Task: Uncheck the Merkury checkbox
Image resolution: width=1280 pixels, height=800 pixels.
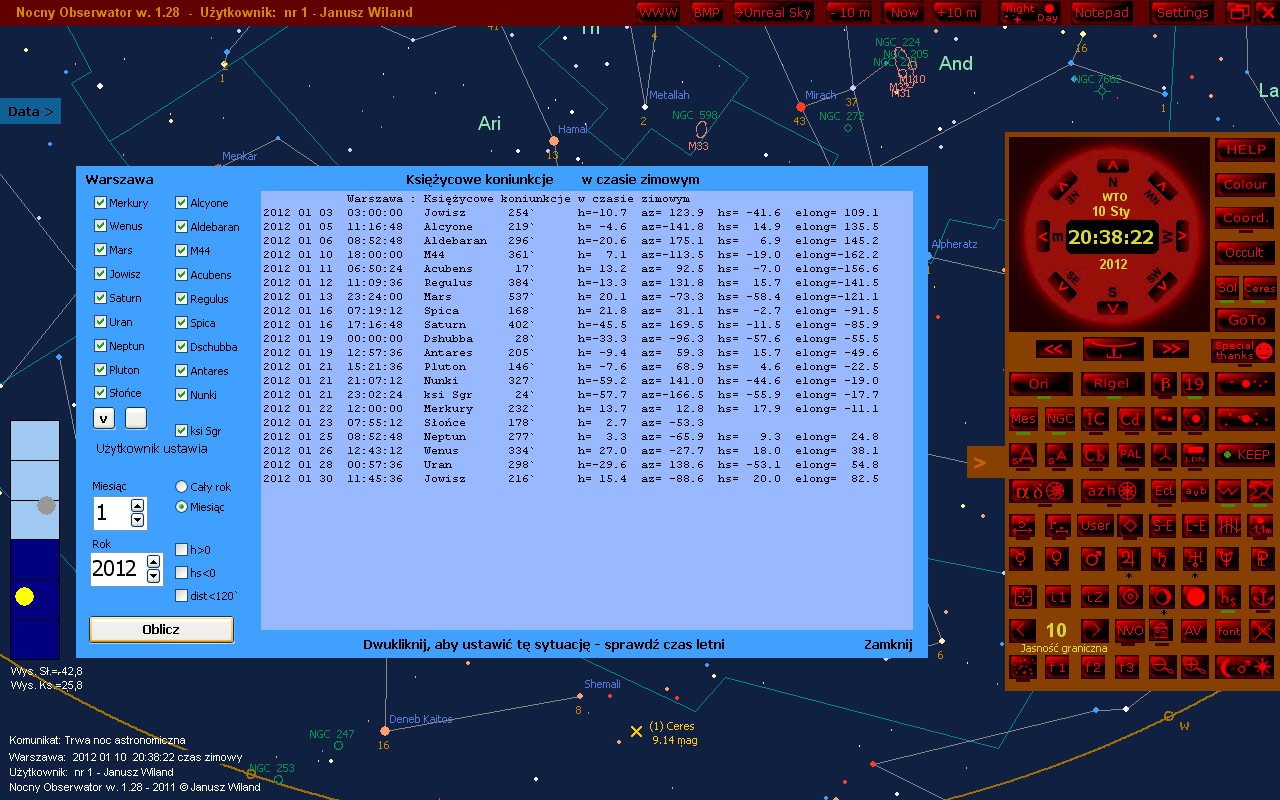Action: 100,203
